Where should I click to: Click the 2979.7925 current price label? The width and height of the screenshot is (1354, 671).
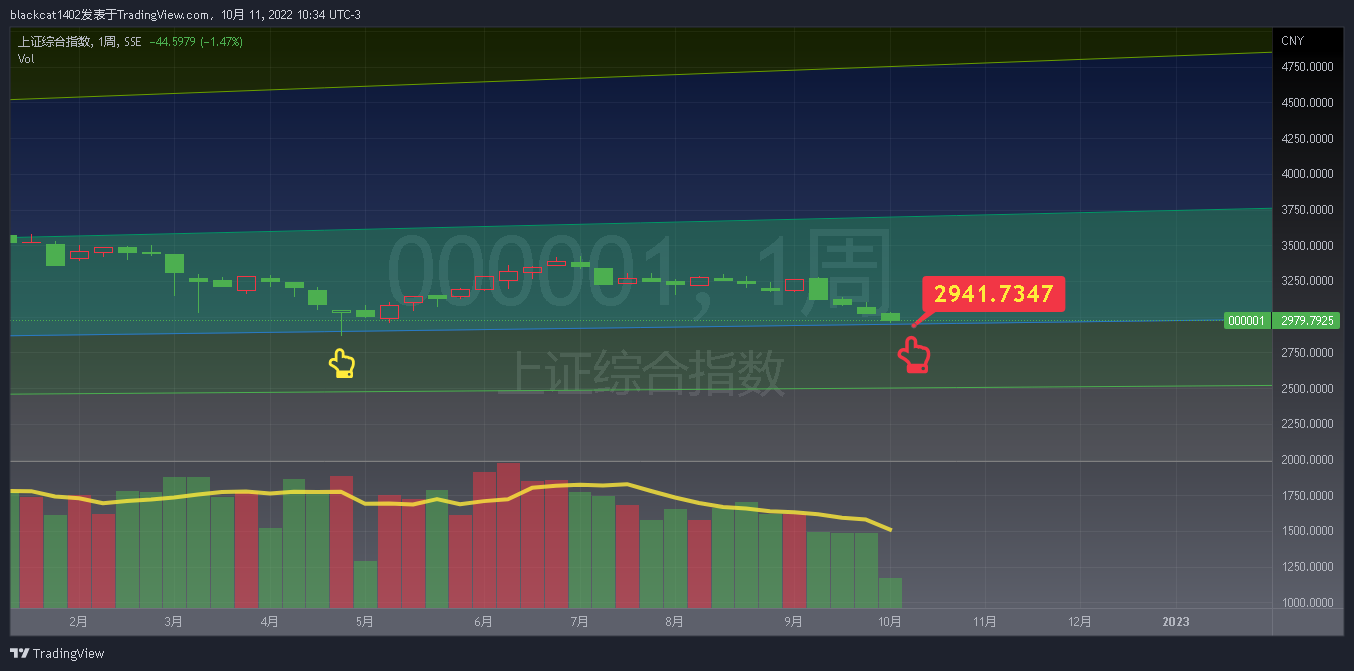(x=1309, y=321)
